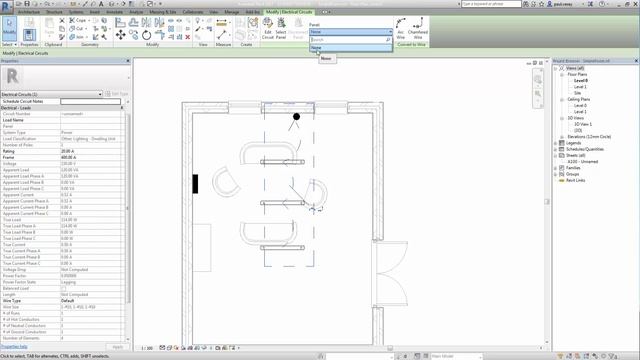Open the Site floor plan

[x=578, y=93]
